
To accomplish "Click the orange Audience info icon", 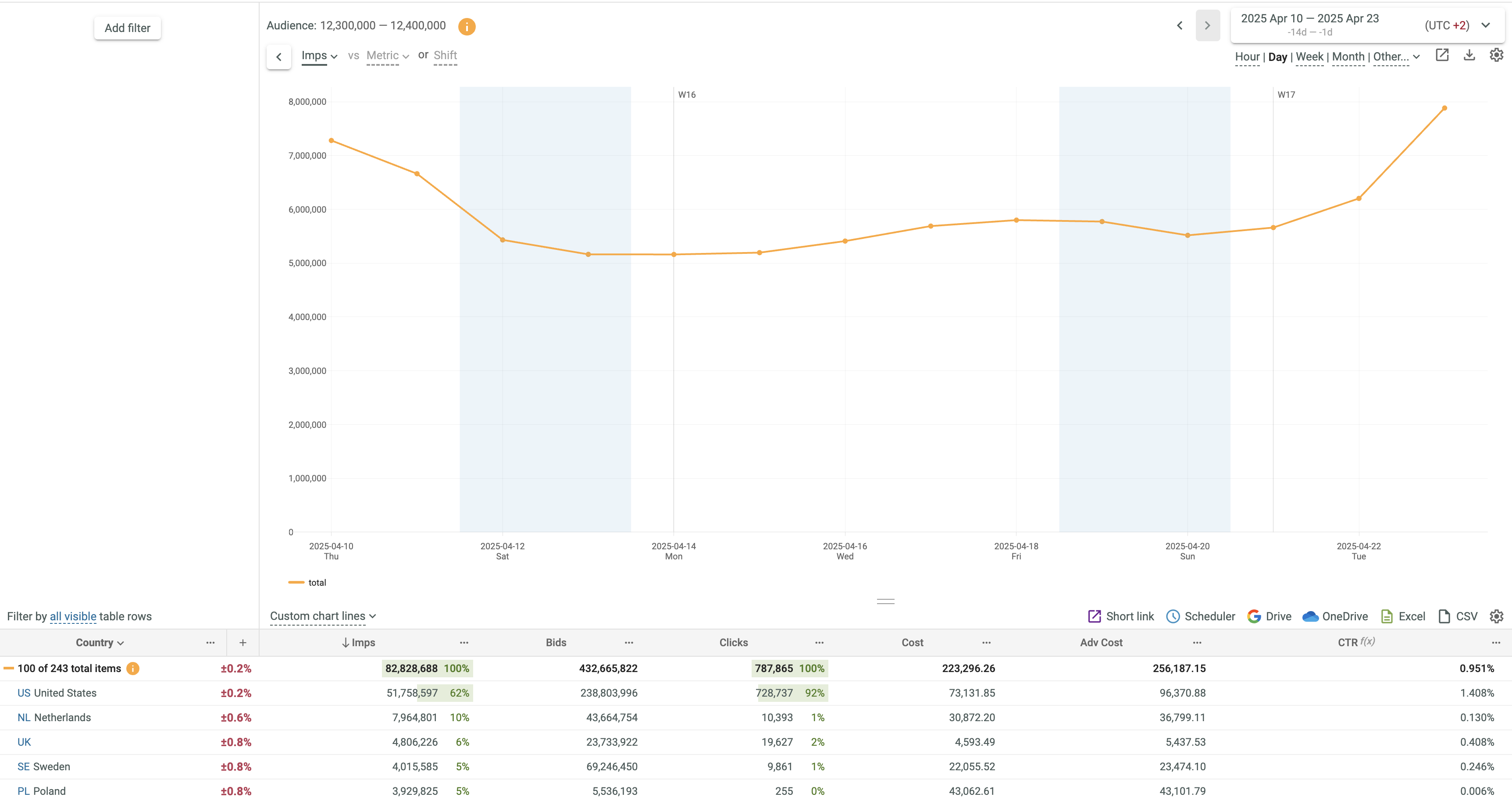I will coord(467,26).
